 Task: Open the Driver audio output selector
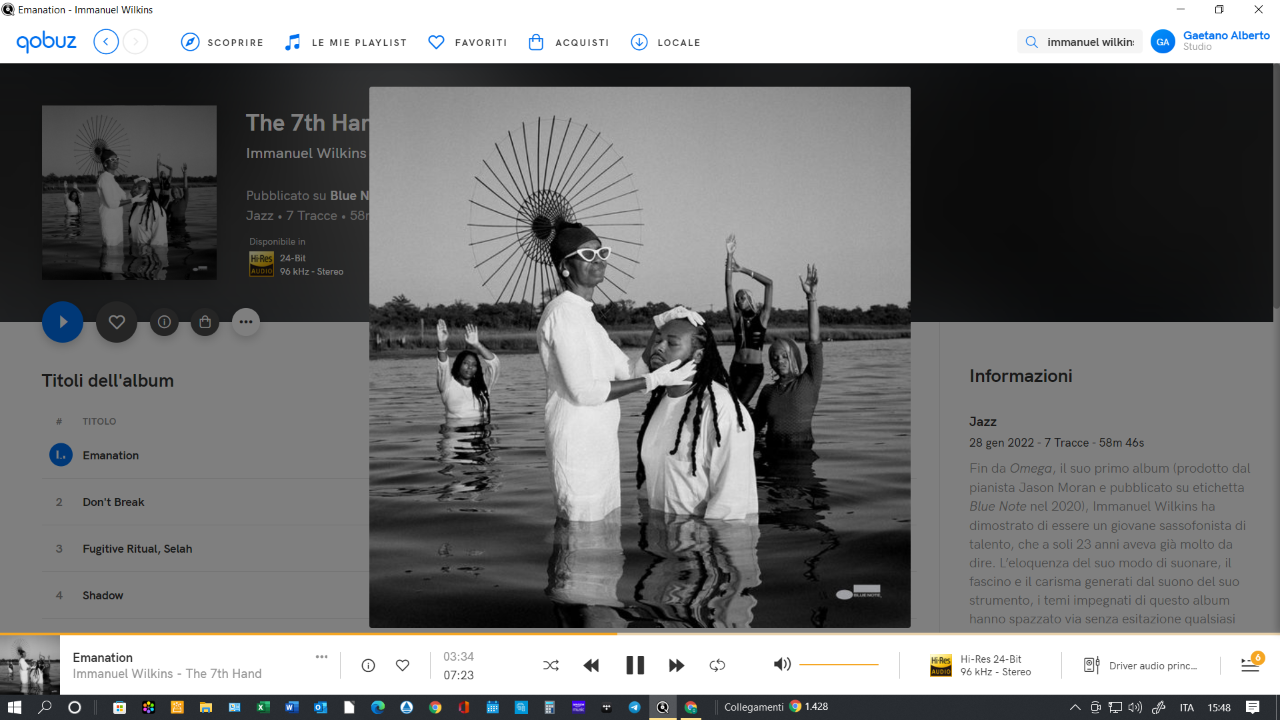pos(1140,665)
